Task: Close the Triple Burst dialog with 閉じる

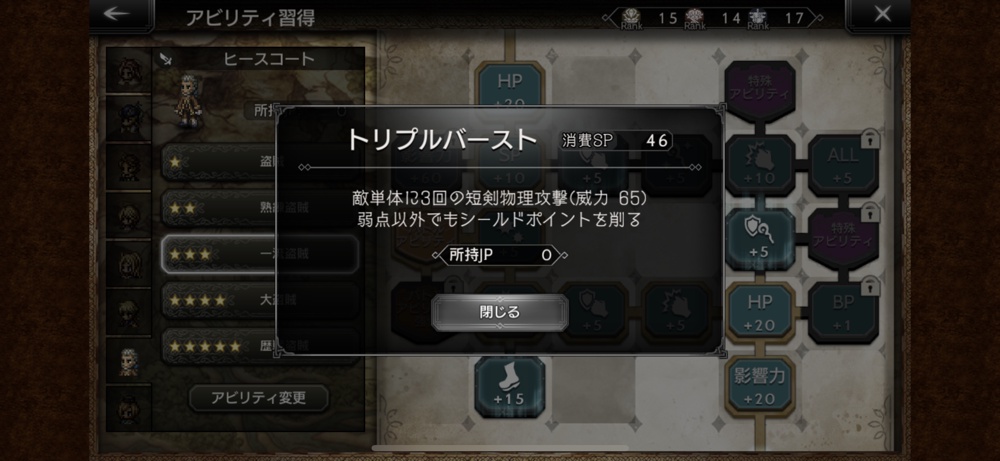Action: (499, 312)
